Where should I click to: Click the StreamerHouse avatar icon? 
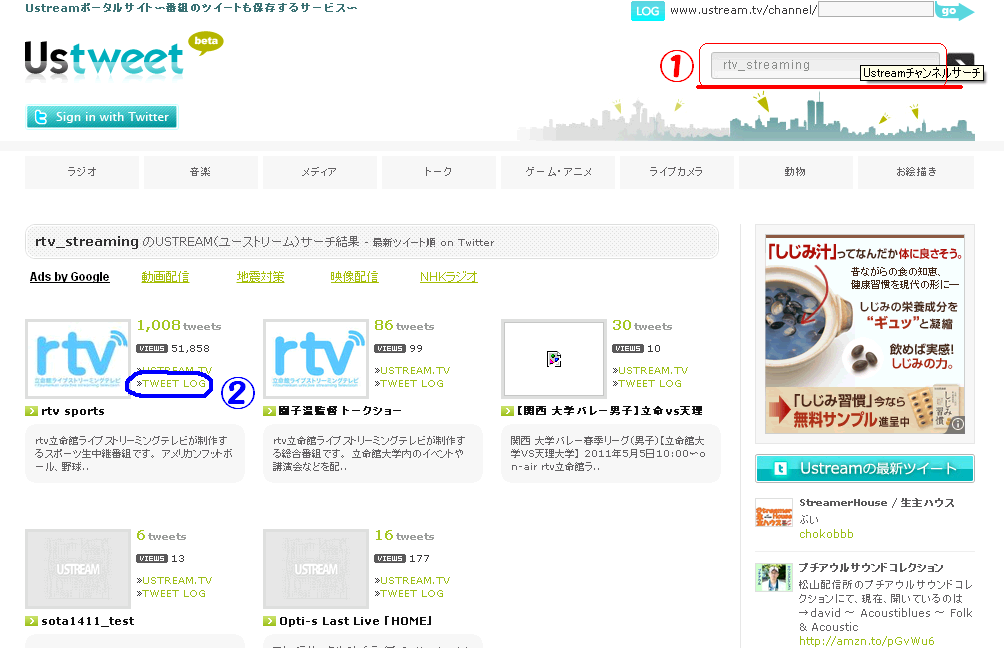773,513
